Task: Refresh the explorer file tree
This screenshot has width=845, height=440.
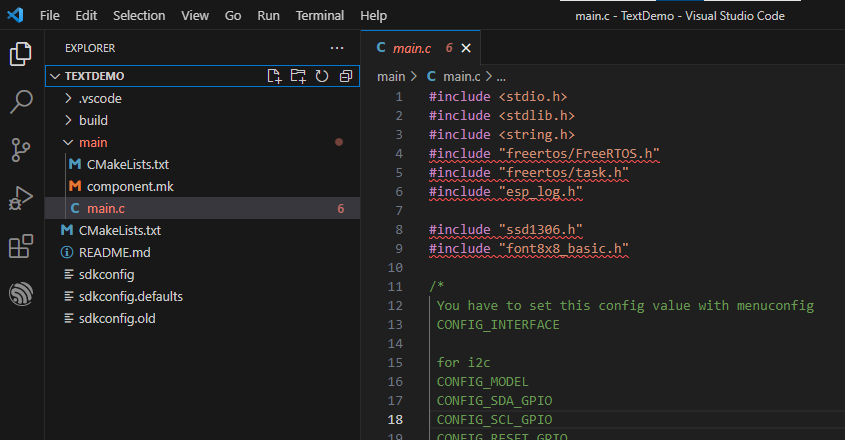Action: coord(322,76)
